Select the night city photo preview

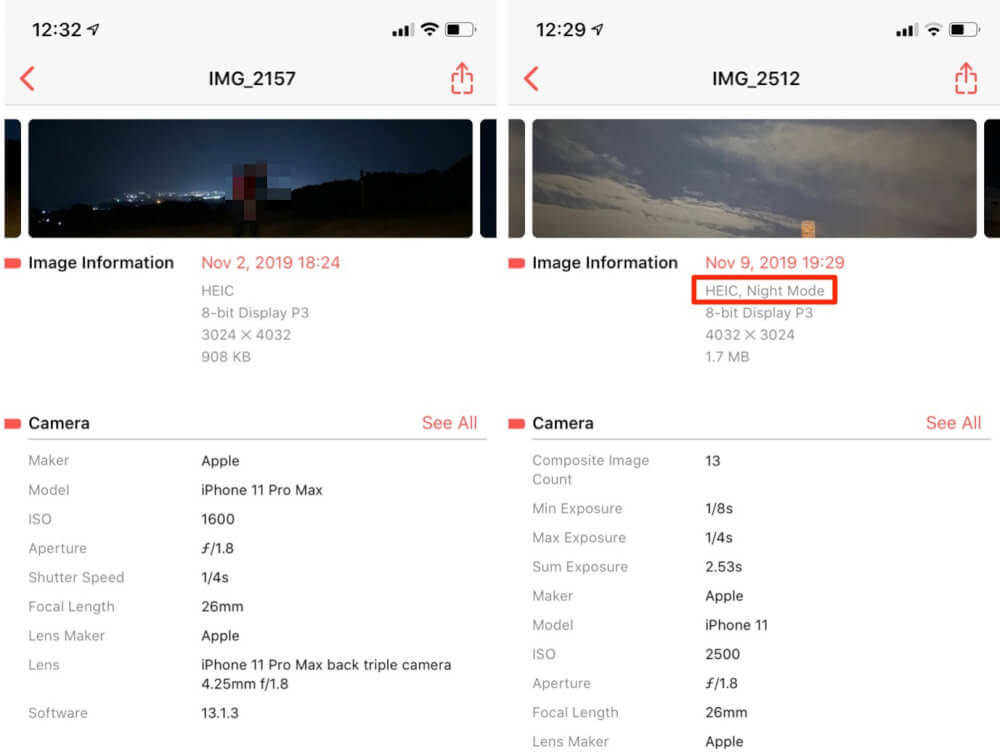coord(251,178)
